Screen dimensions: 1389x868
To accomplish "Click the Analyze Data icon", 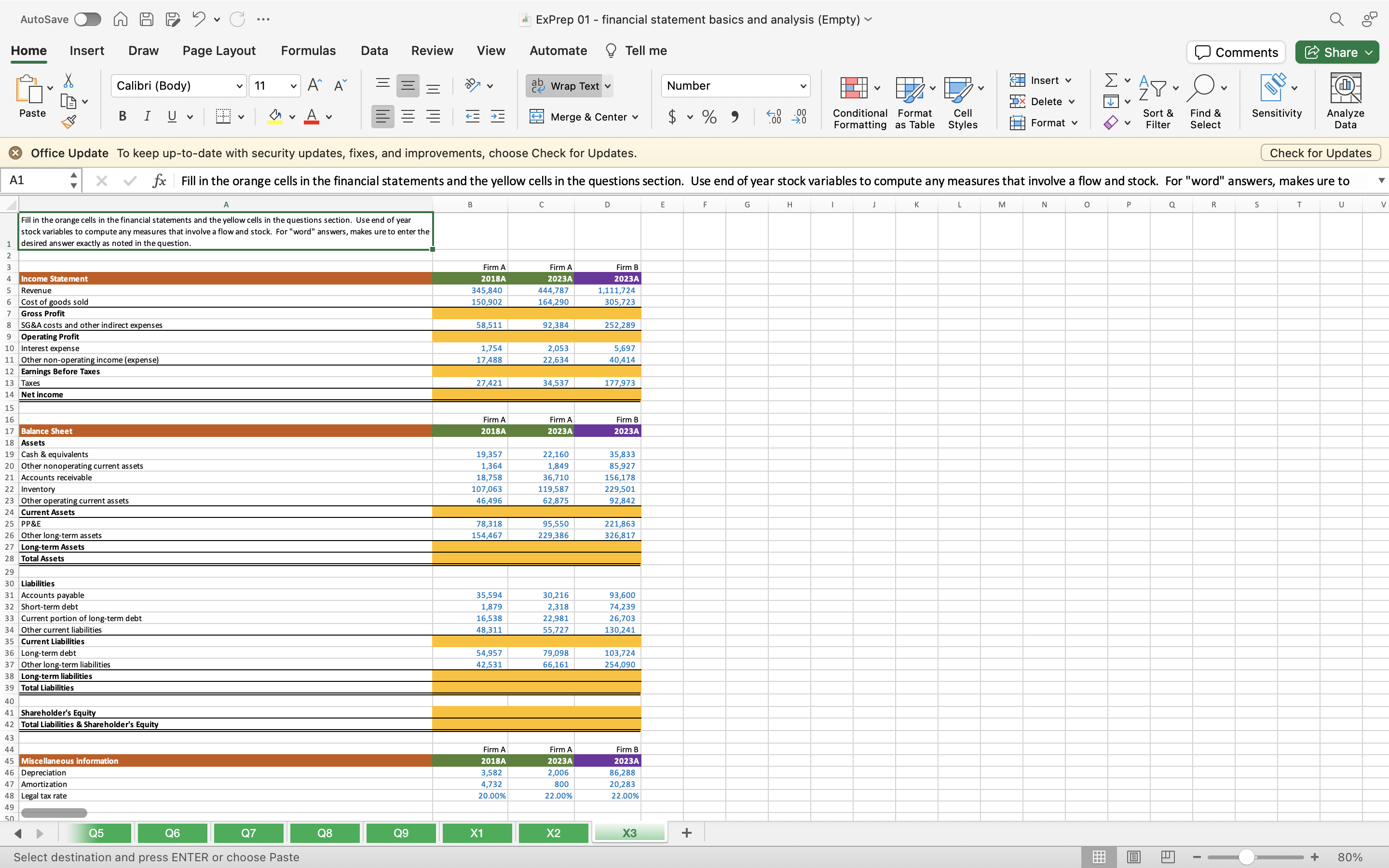I will point(1345,102).
